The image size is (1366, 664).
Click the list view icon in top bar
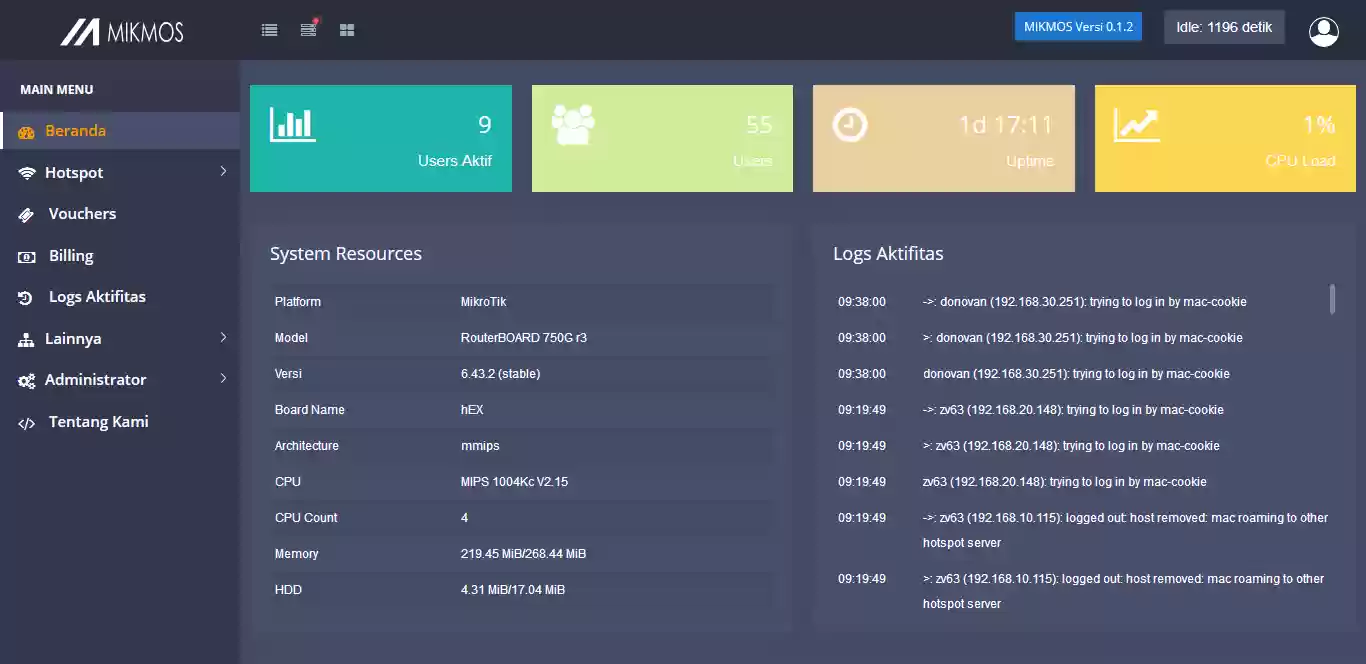tap(269, 30)
